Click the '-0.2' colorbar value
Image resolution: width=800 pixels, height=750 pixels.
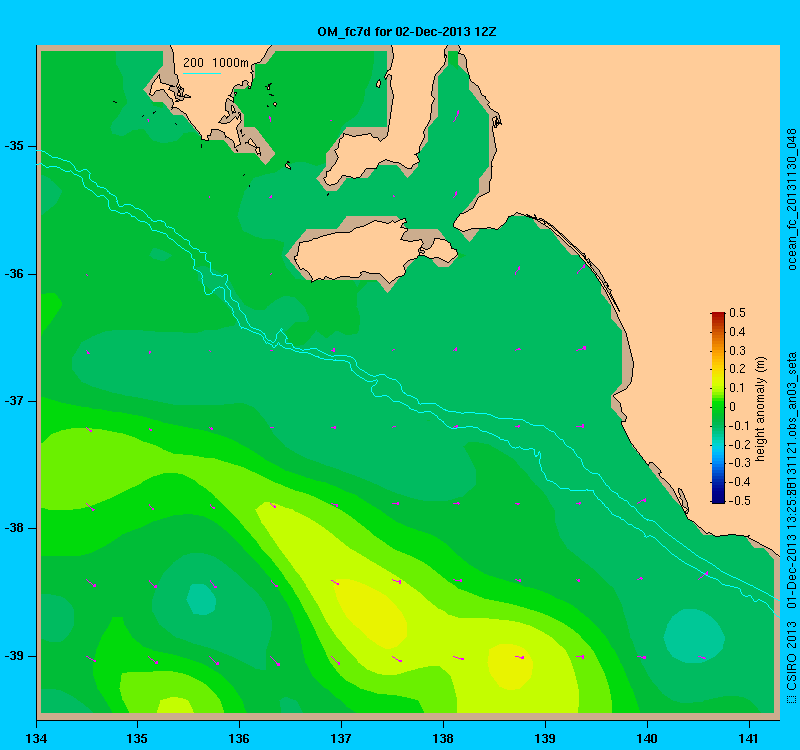740,444
